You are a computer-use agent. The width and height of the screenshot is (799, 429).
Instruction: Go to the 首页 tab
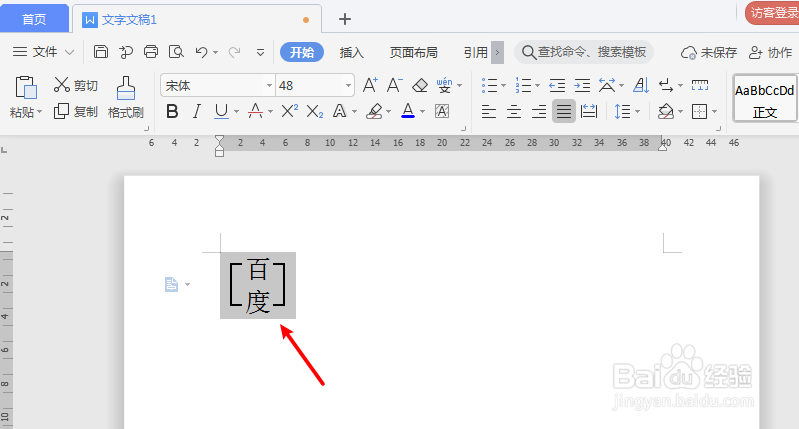pos(34,19)
